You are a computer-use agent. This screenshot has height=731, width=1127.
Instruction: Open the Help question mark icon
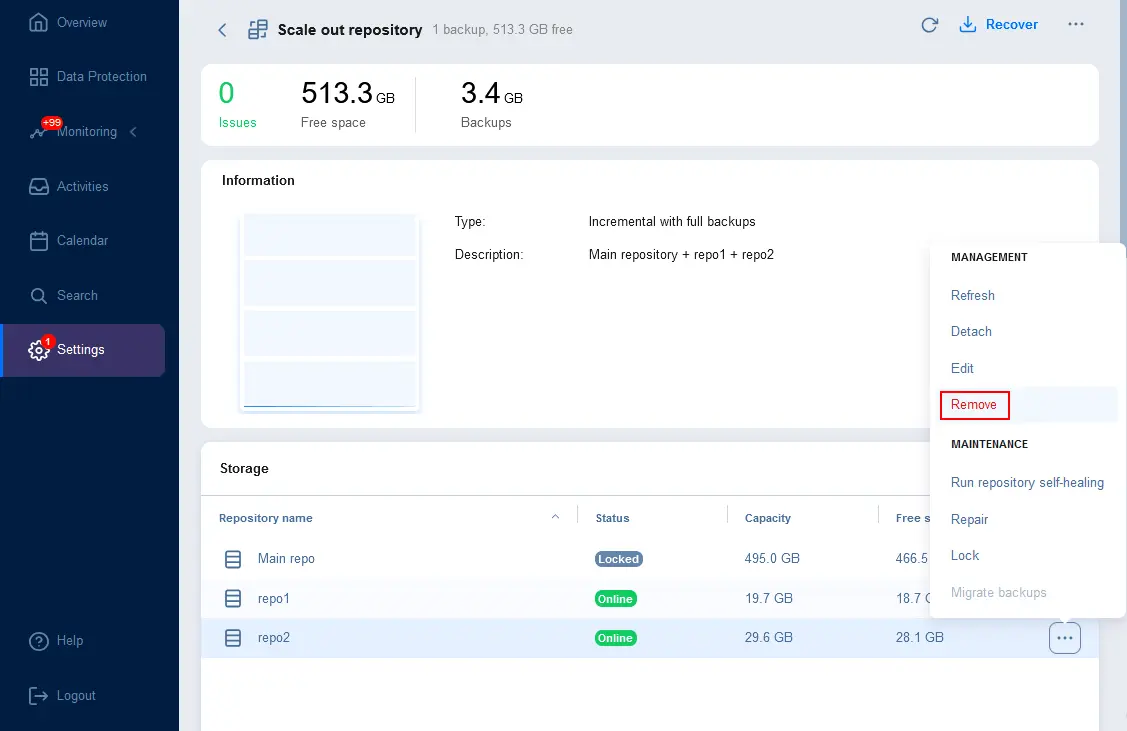click(x=38, y=641)
